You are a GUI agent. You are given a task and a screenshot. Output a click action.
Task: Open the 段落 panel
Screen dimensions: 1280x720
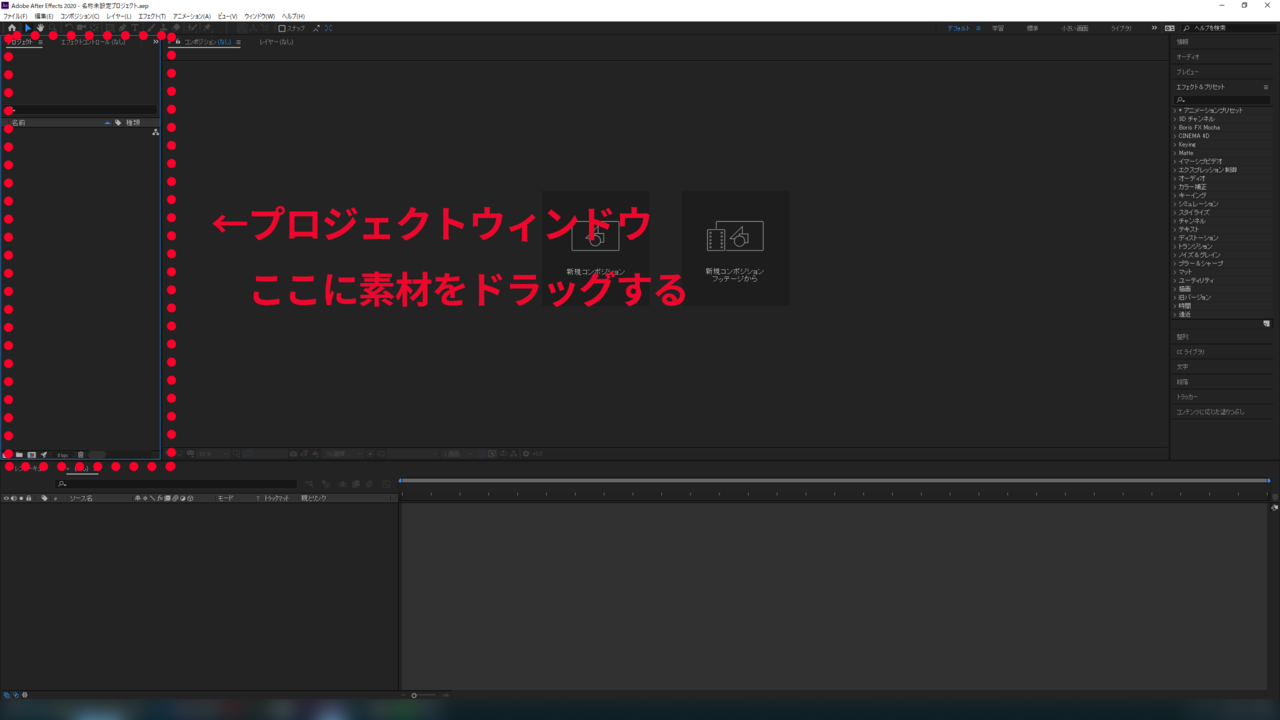point(1183,382)
